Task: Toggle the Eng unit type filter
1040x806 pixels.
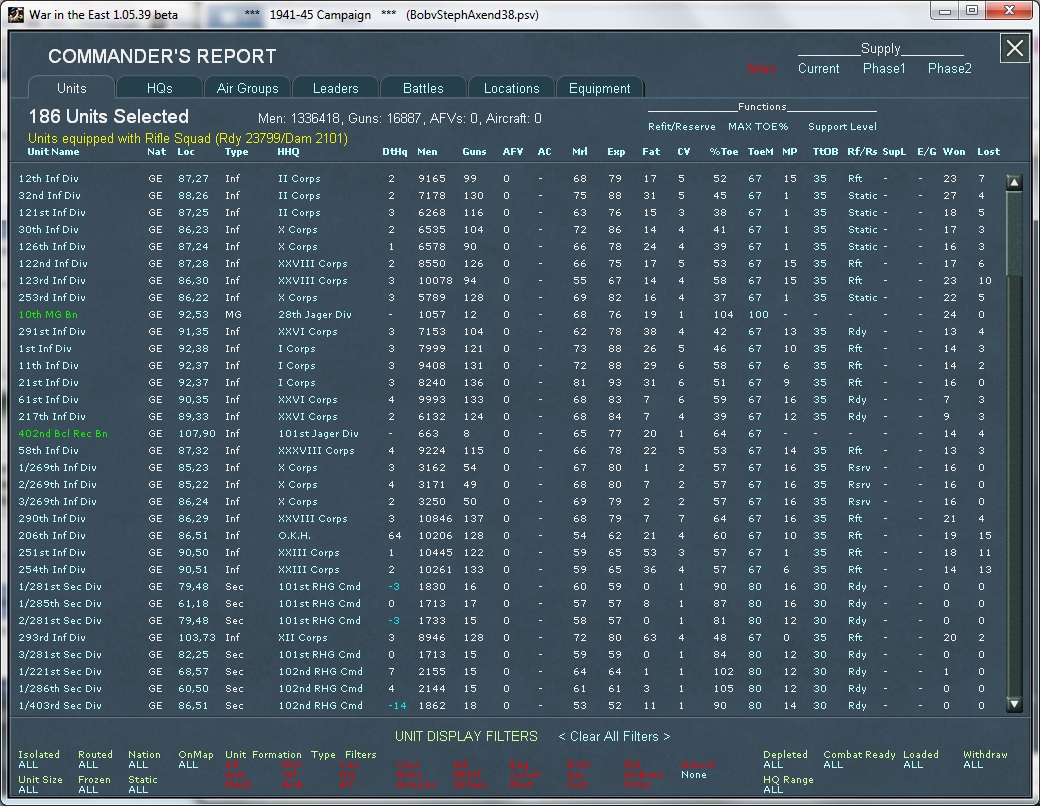Action: pyautogui.click(x=519, y=765)
